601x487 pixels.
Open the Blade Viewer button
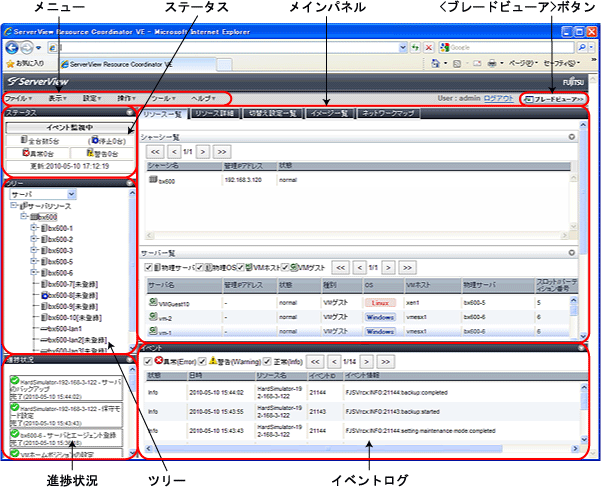tap(553, 99)
